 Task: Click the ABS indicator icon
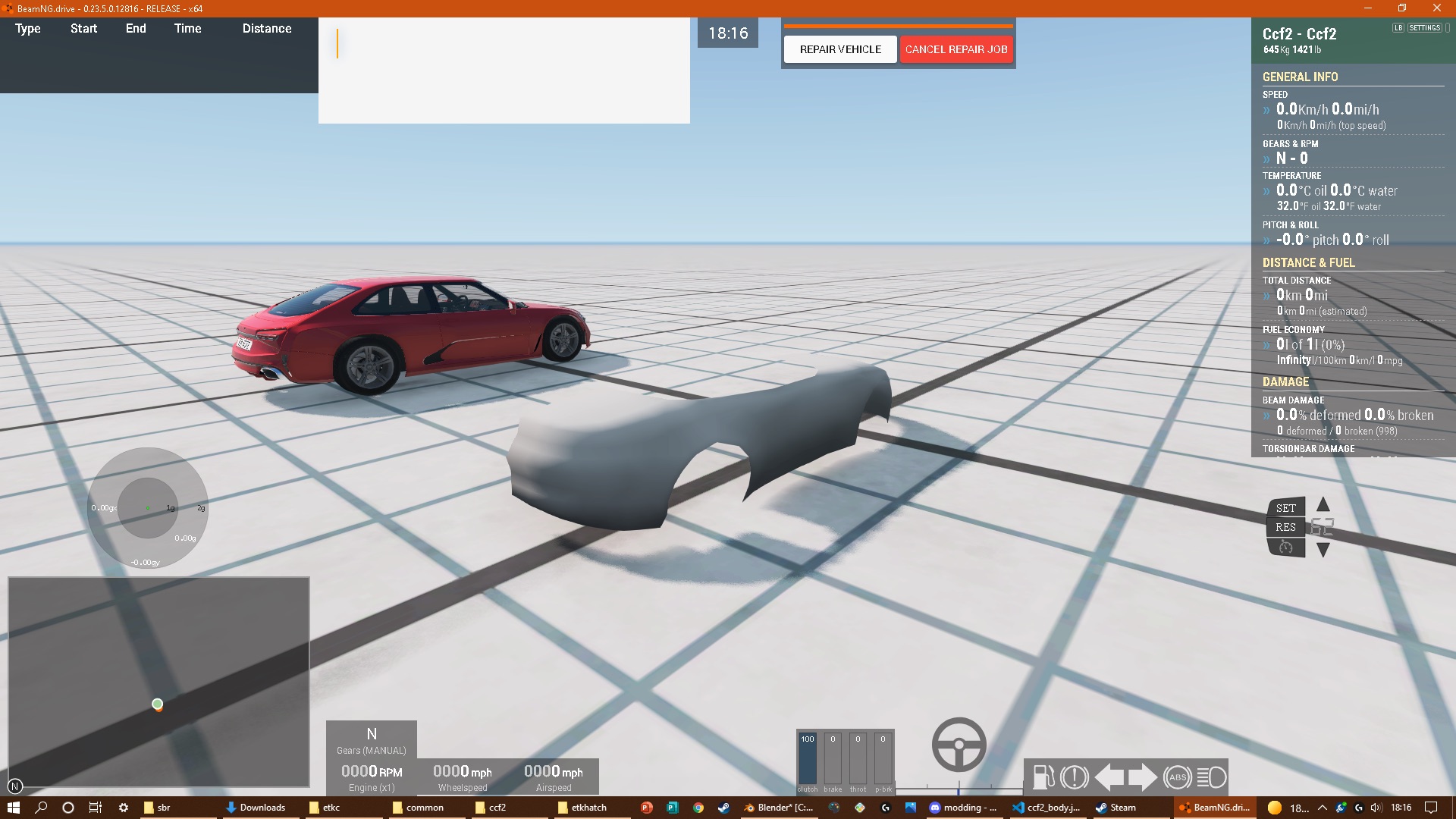(x=1178, y=777)
